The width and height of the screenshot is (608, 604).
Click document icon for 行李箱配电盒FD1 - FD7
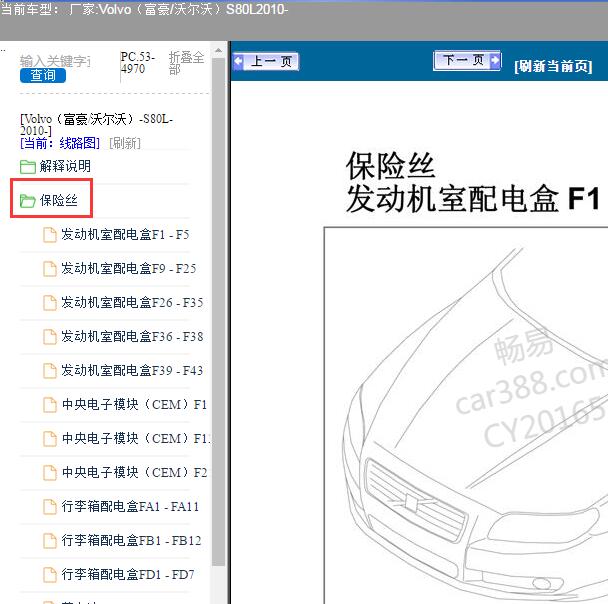(x=50, y=575)
